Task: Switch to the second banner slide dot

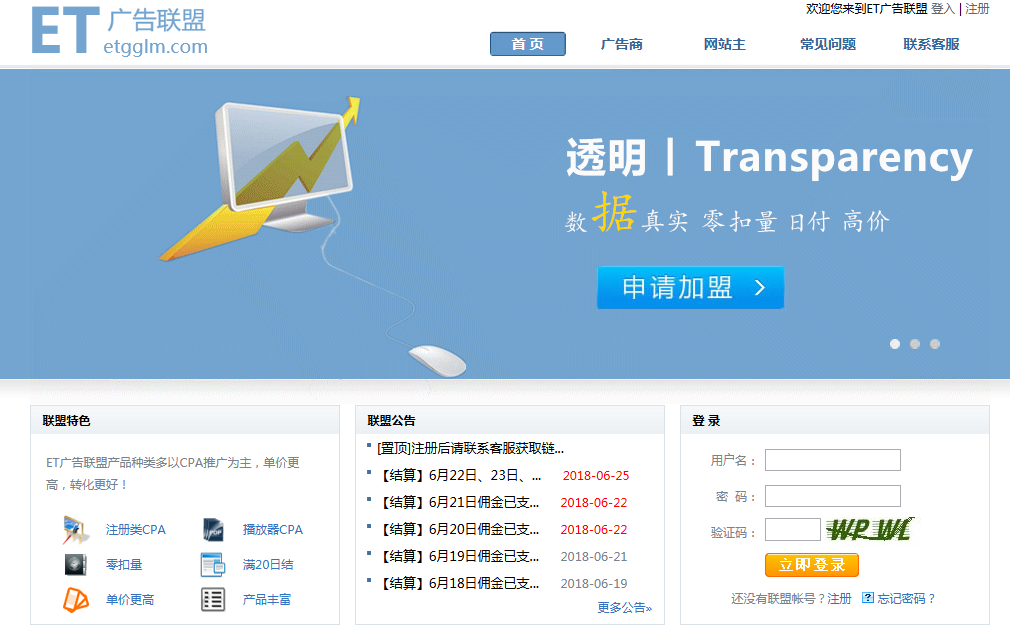Action: tap(915, 344)
